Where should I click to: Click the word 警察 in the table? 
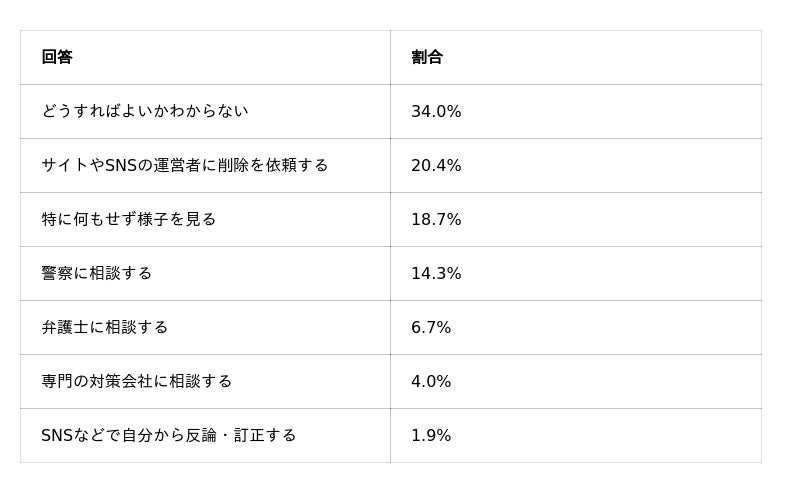[x=57, y=274]
